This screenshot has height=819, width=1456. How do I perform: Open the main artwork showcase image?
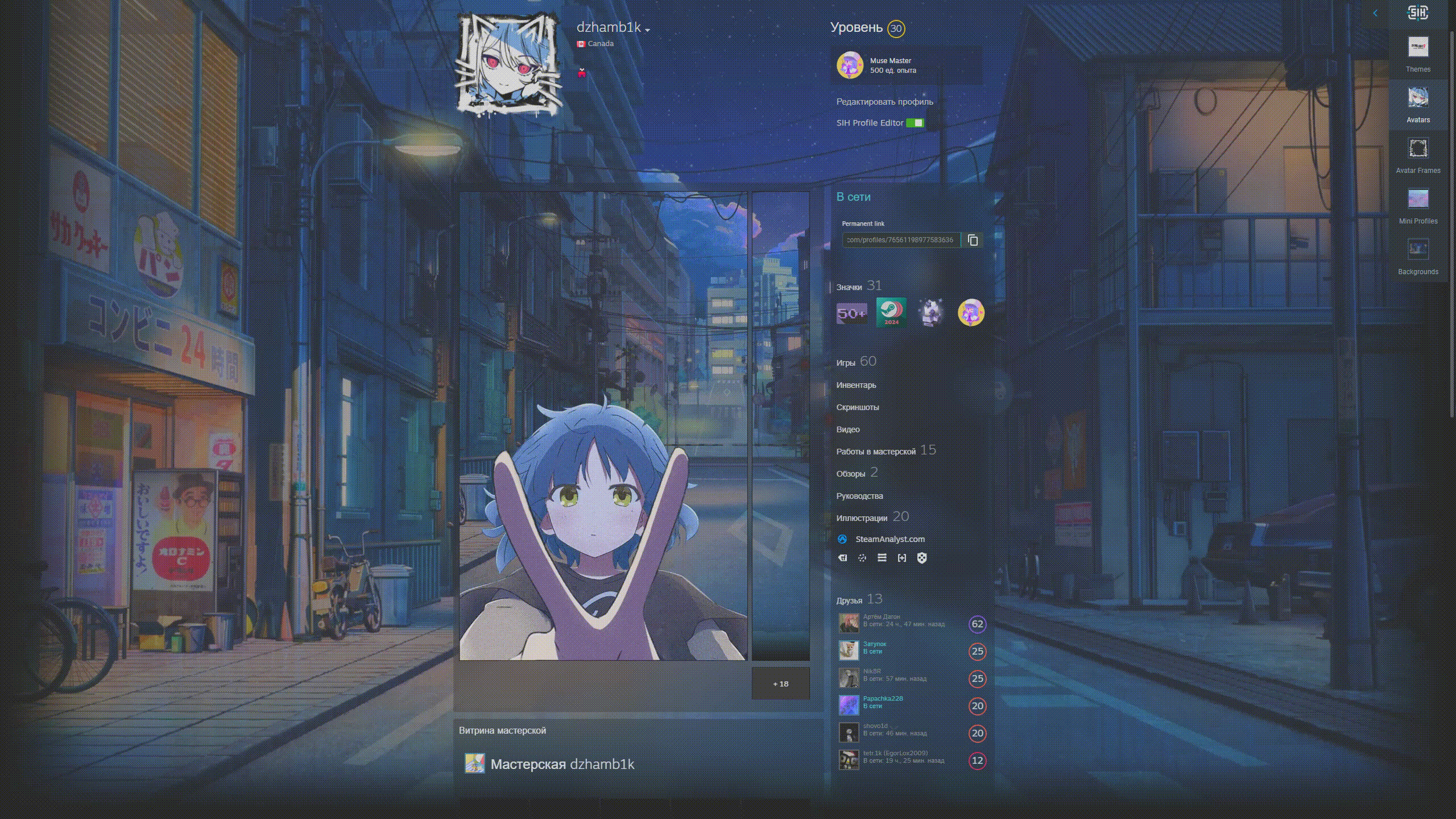(603, 426)
